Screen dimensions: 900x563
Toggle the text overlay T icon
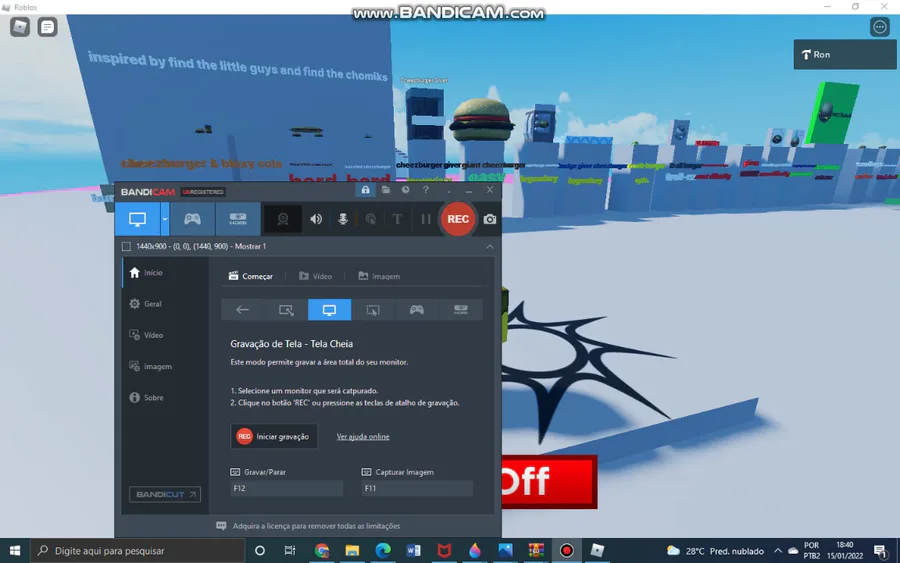pyautogui.click(x=397, y=219)
